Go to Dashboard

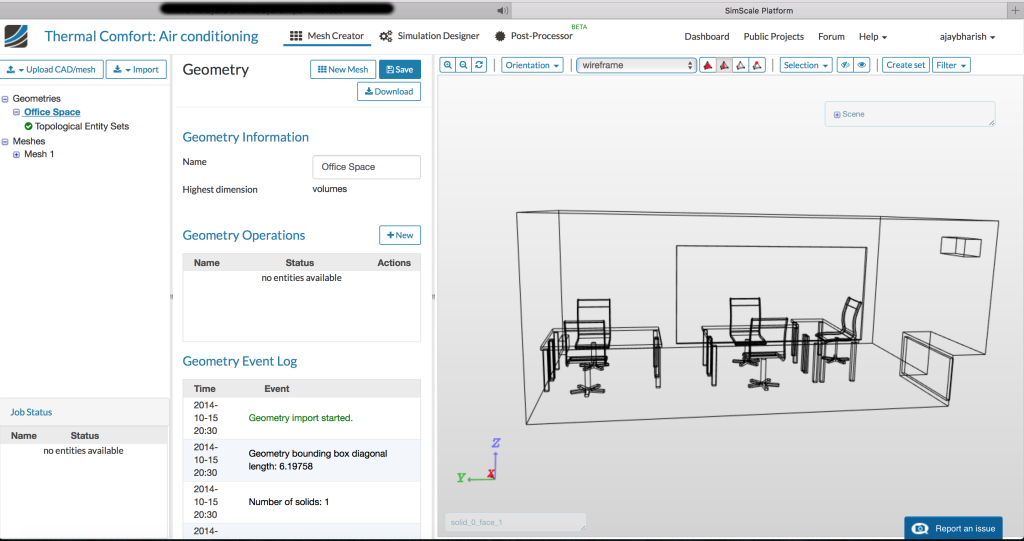click(707, 37)
